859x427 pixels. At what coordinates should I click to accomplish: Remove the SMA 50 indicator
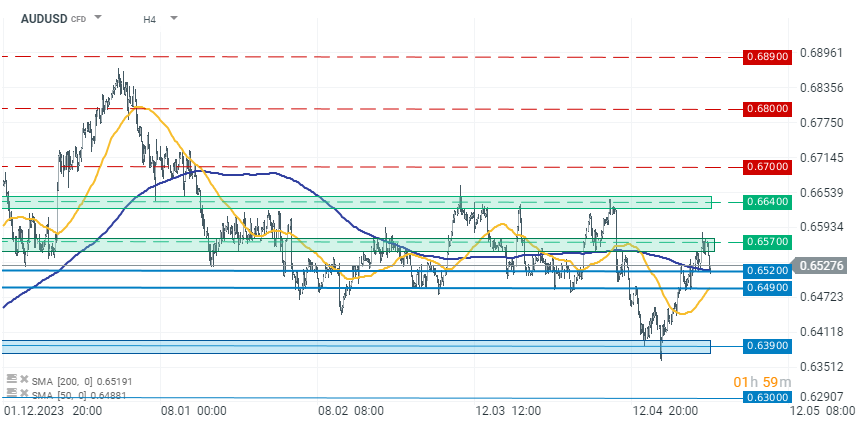24,392
